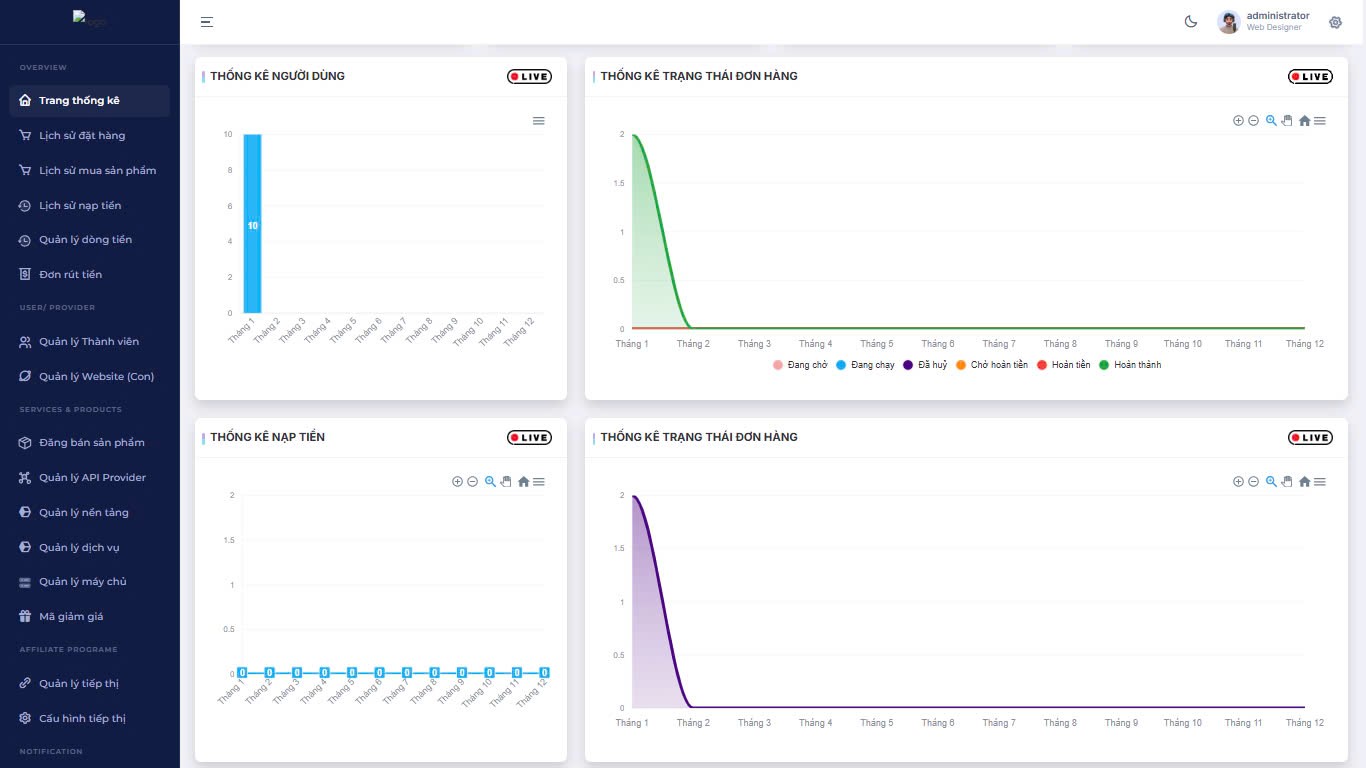Viewport: 1366px width, 768px height.
Task: Click the administrator user name
Action: [x=1278, y=16]
